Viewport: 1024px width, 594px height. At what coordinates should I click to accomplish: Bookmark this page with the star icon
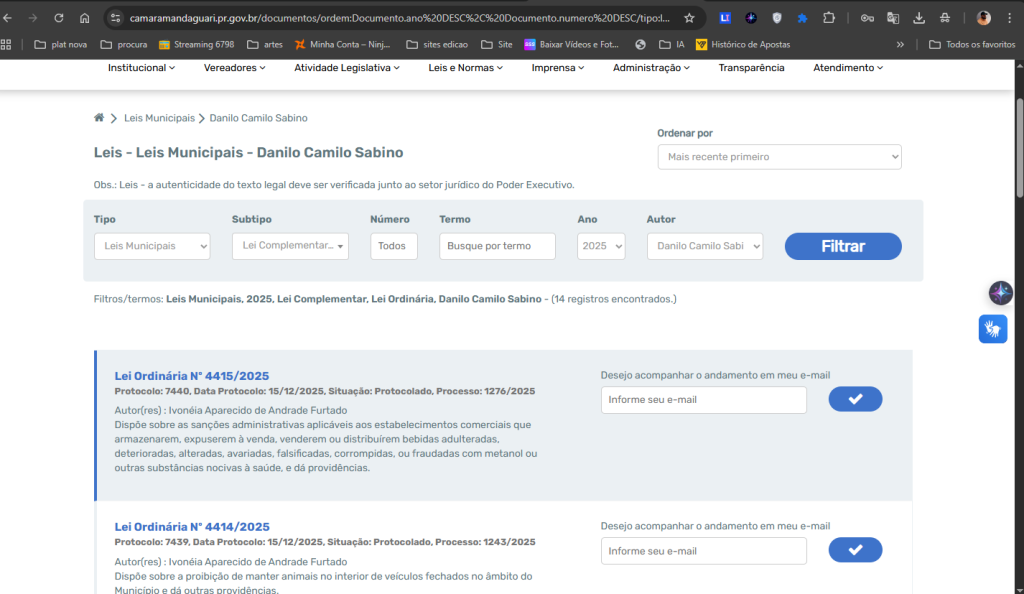[689, 18]
